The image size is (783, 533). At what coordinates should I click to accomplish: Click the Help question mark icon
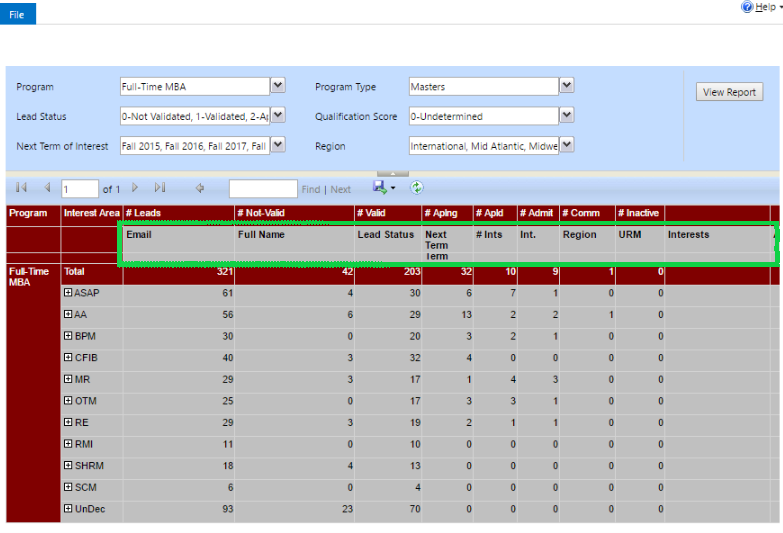[746, 7]
